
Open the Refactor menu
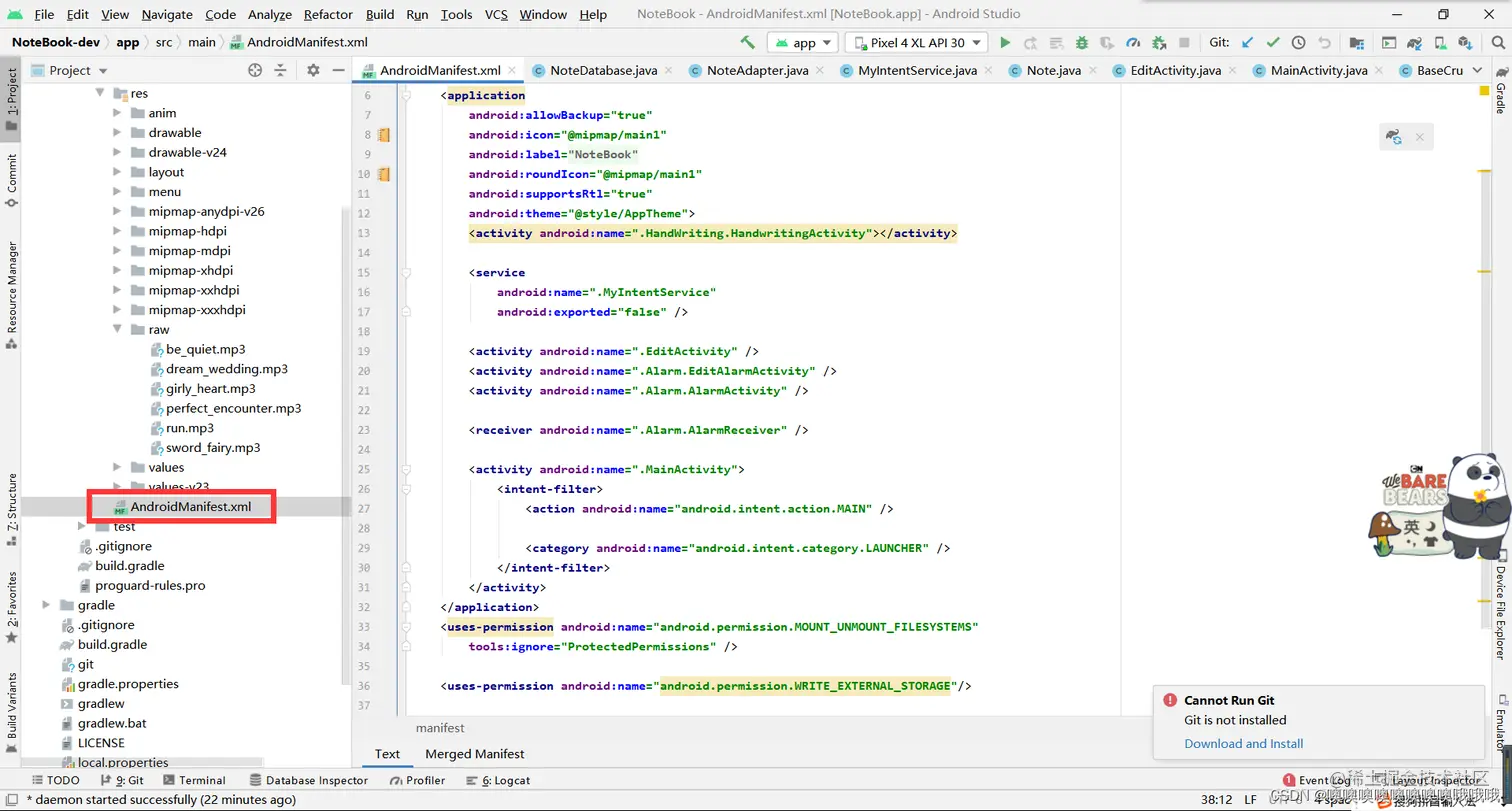[328, 14]
